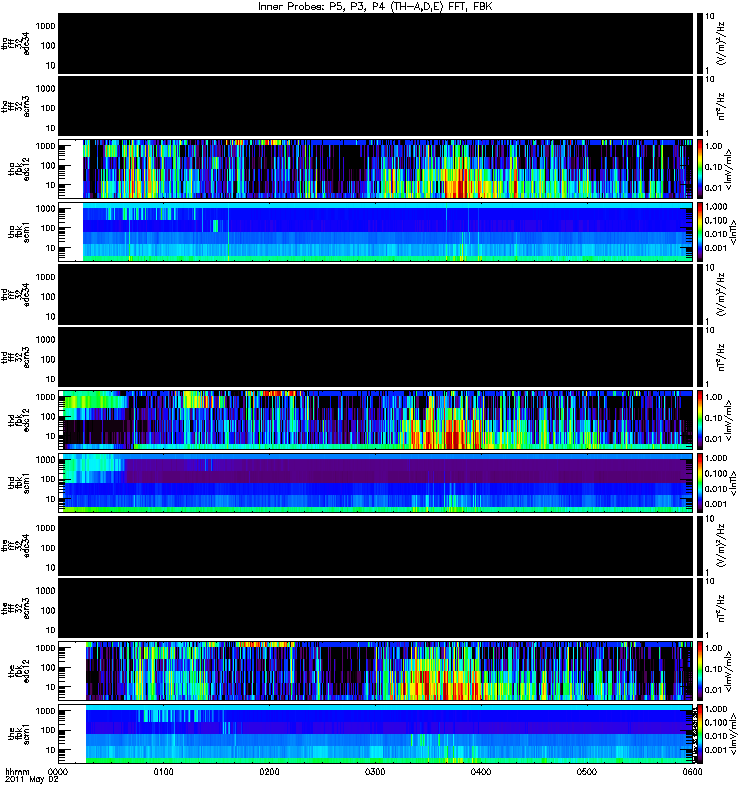Select the black the fff 32 edc34 panel

pyautogui.click(x=376, y=545)
